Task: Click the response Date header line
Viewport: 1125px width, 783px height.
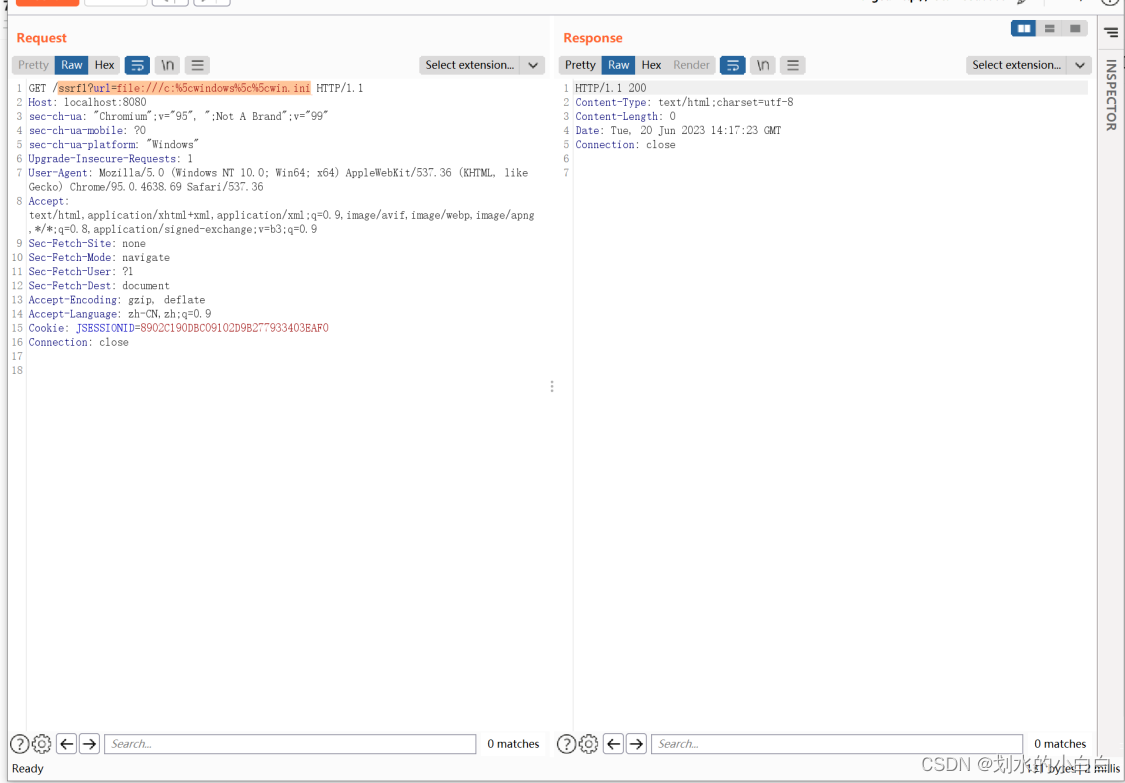Action: (678, 131)
